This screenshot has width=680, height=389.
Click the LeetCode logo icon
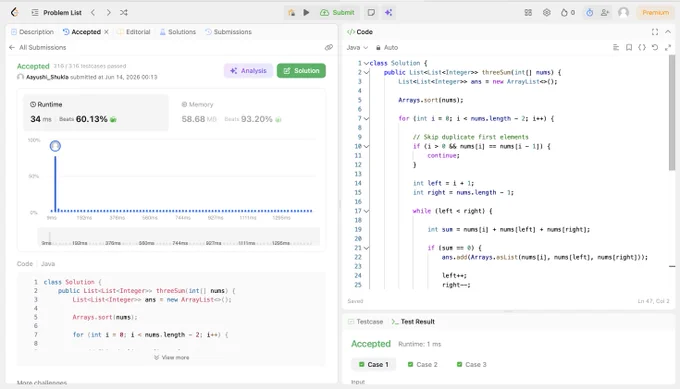coord(15,12)
